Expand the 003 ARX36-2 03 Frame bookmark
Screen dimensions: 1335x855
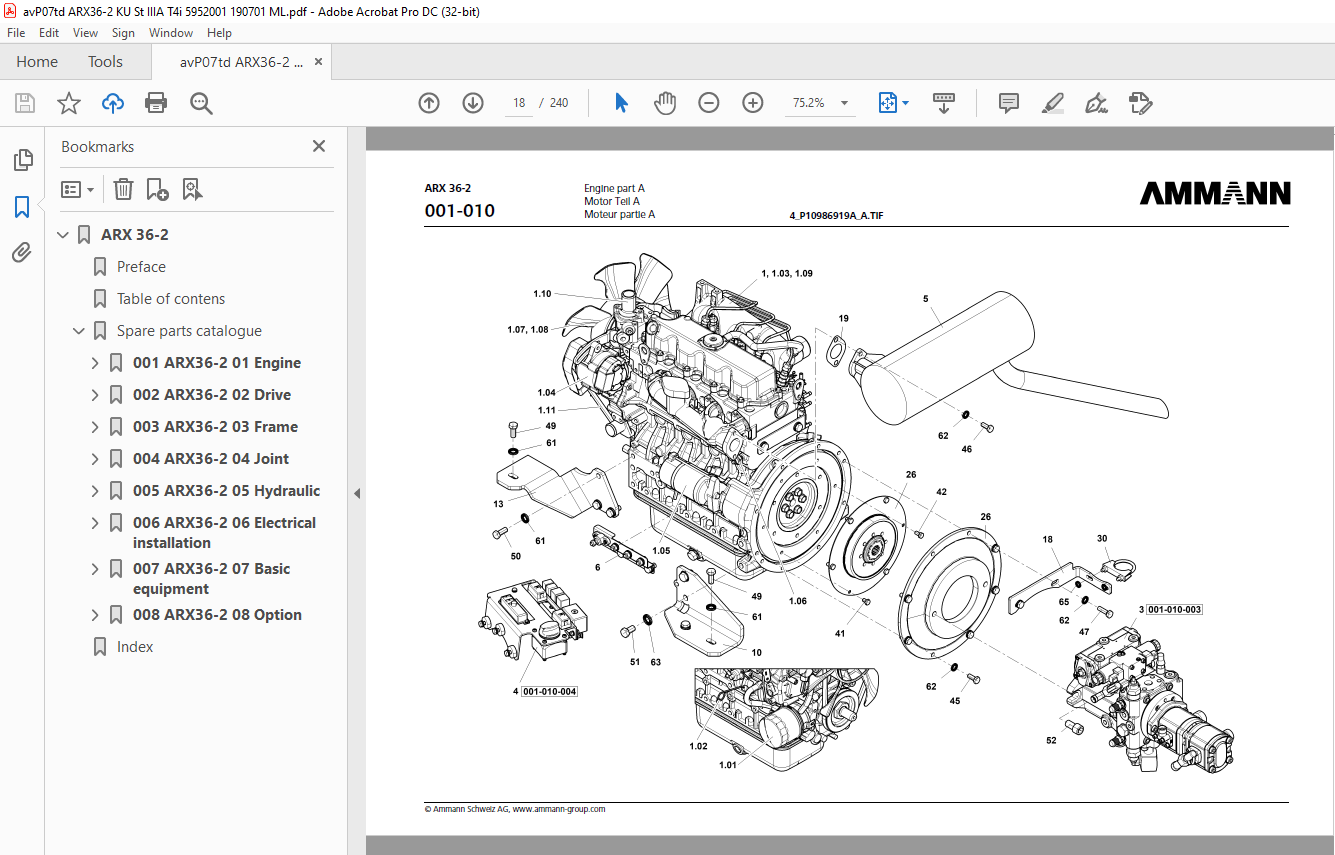(x=96, y=427)
